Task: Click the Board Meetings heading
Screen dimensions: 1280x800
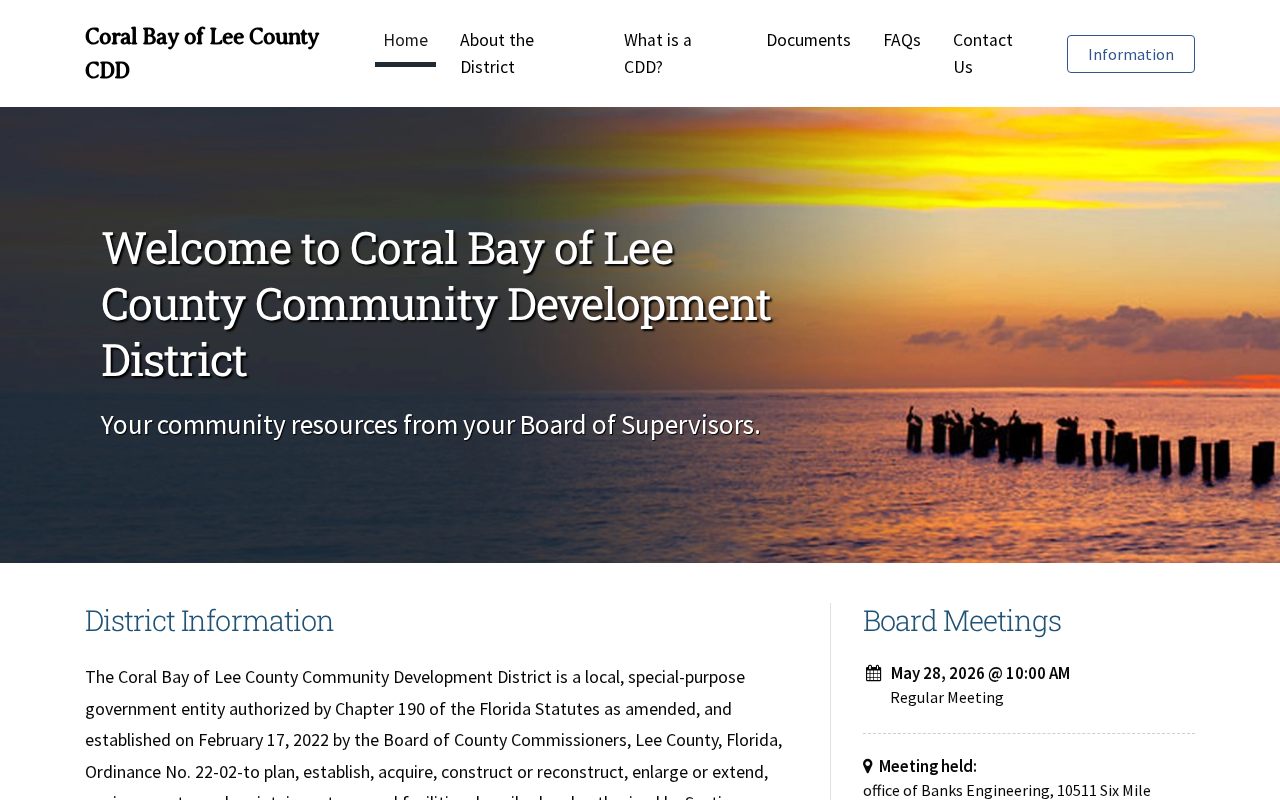Action: pos(962,621)
